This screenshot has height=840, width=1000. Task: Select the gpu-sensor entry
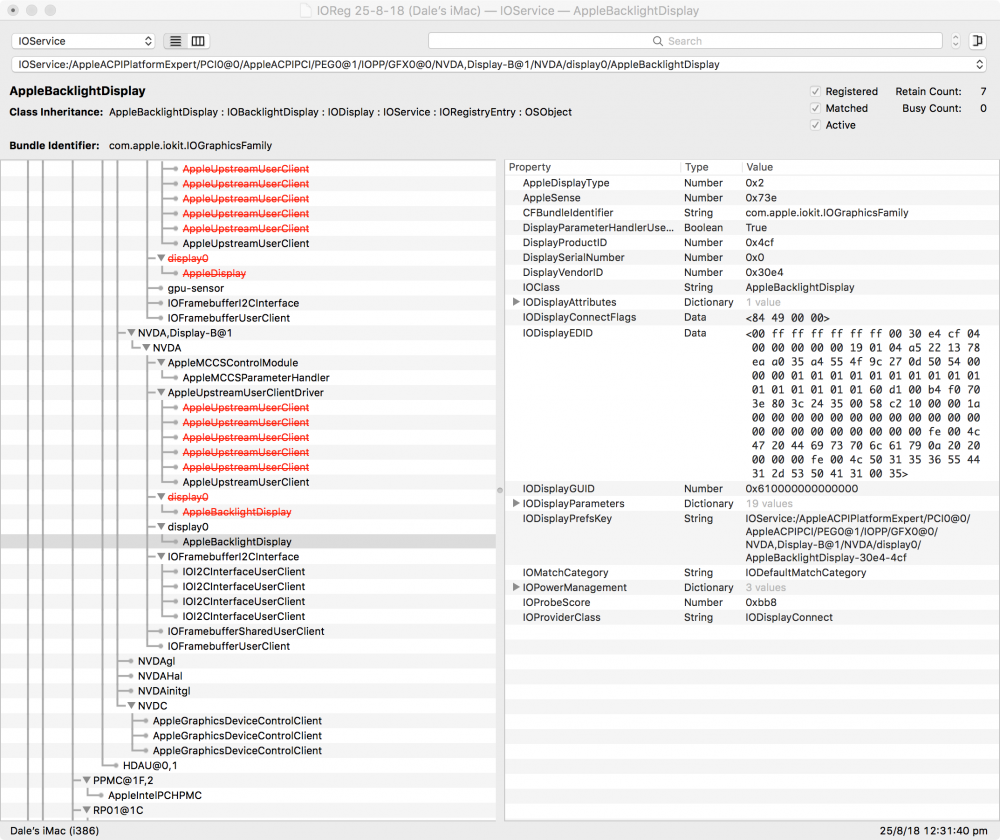[x=196, y=288]
